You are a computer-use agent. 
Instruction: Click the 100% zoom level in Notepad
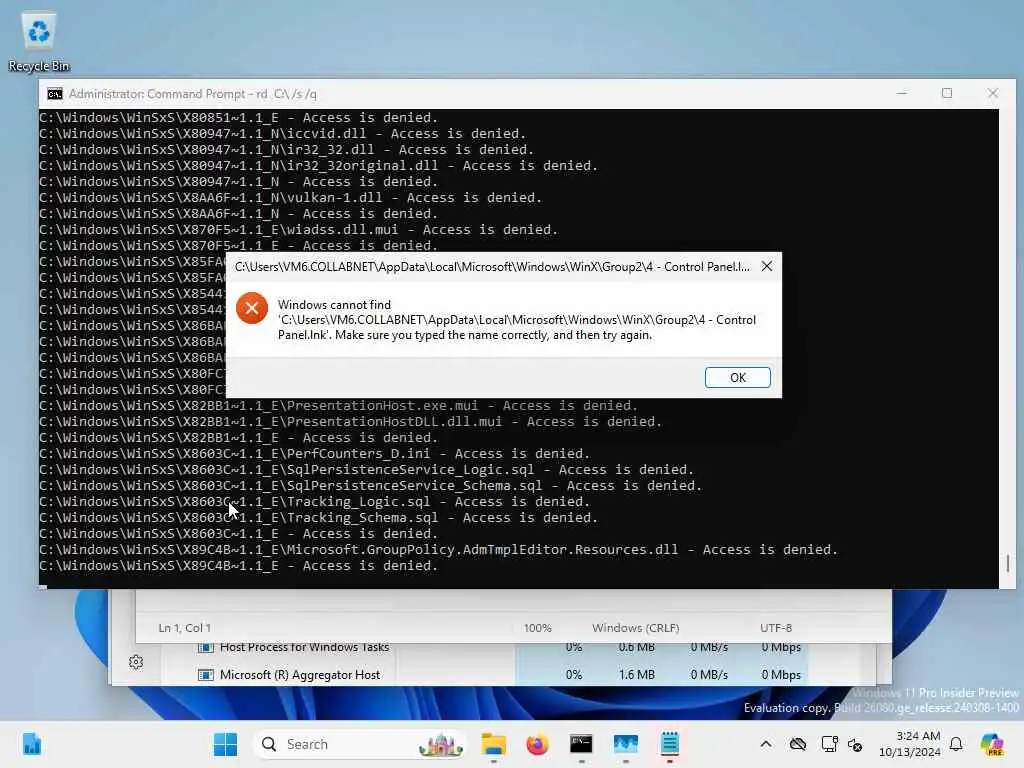pos(537,628)
